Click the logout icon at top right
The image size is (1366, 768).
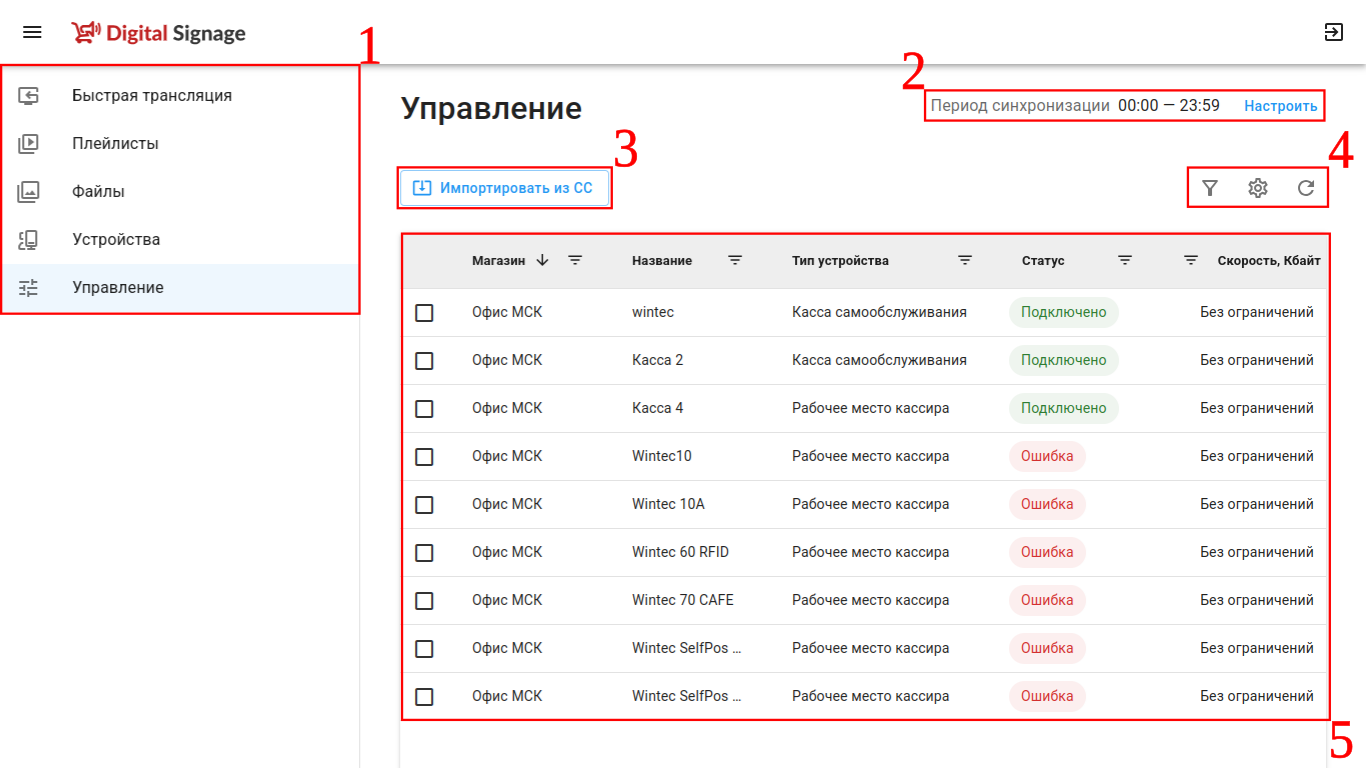(1333, 32)
